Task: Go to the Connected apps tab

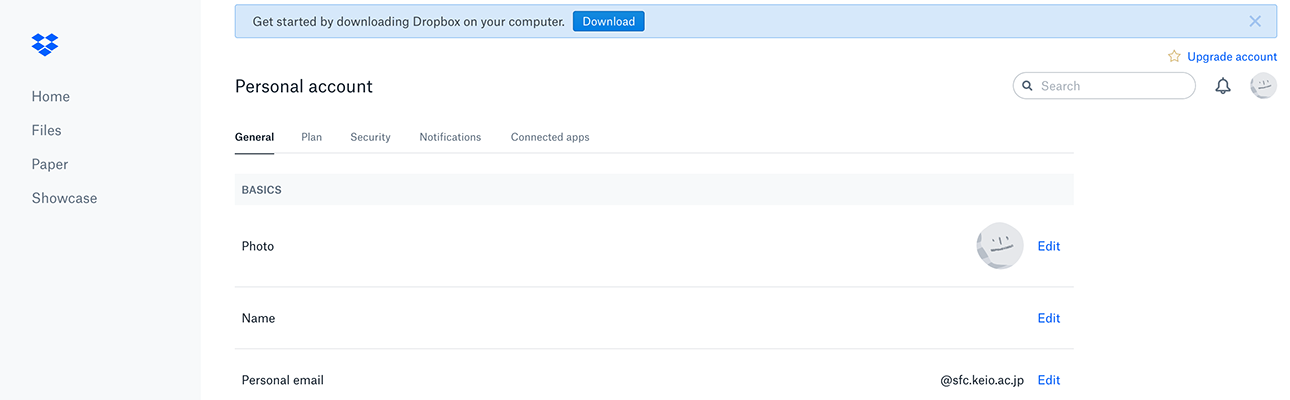Action: [550, 137]
